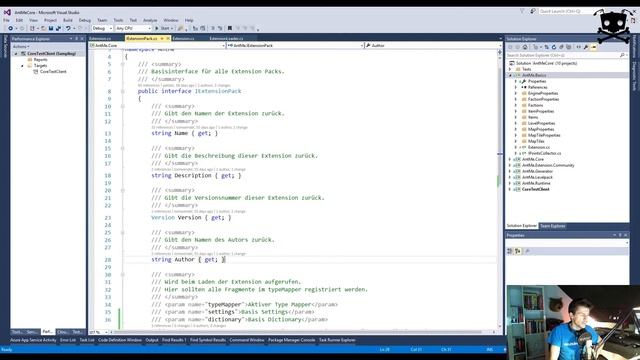This screenshot has height=360, width=640.
Task: Toggle Preview Selected Items in Solution Explorer
Action: click(x=593, y=47)
